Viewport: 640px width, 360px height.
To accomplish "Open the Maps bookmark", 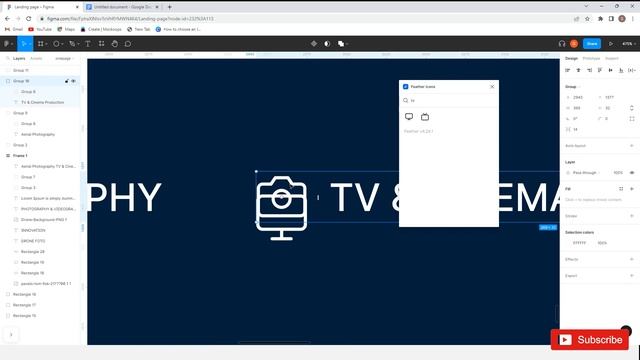I will [x=66, y=29].
